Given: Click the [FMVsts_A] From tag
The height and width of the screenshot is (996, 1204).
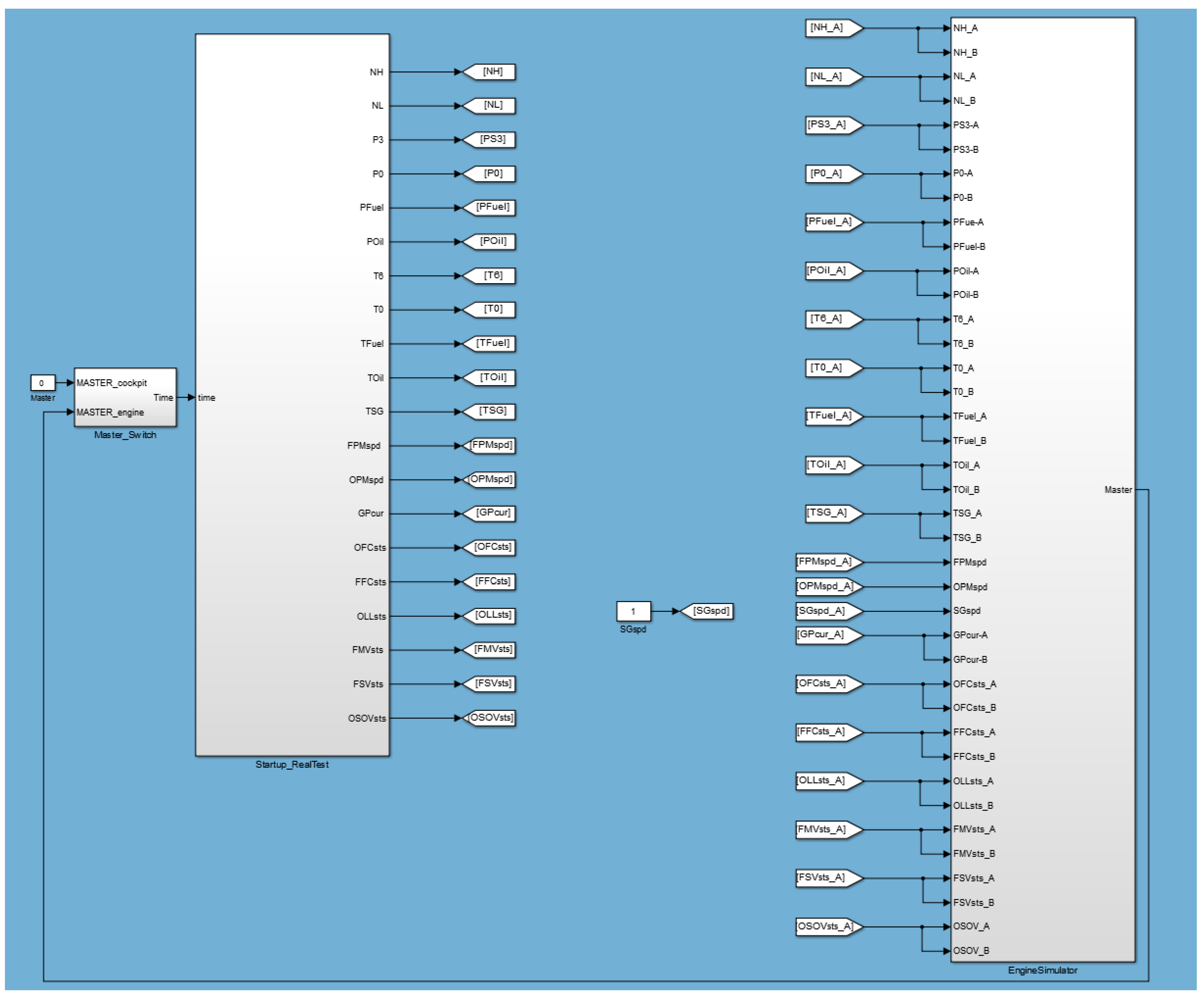Looking at the screenshot, I should point(826,830).
